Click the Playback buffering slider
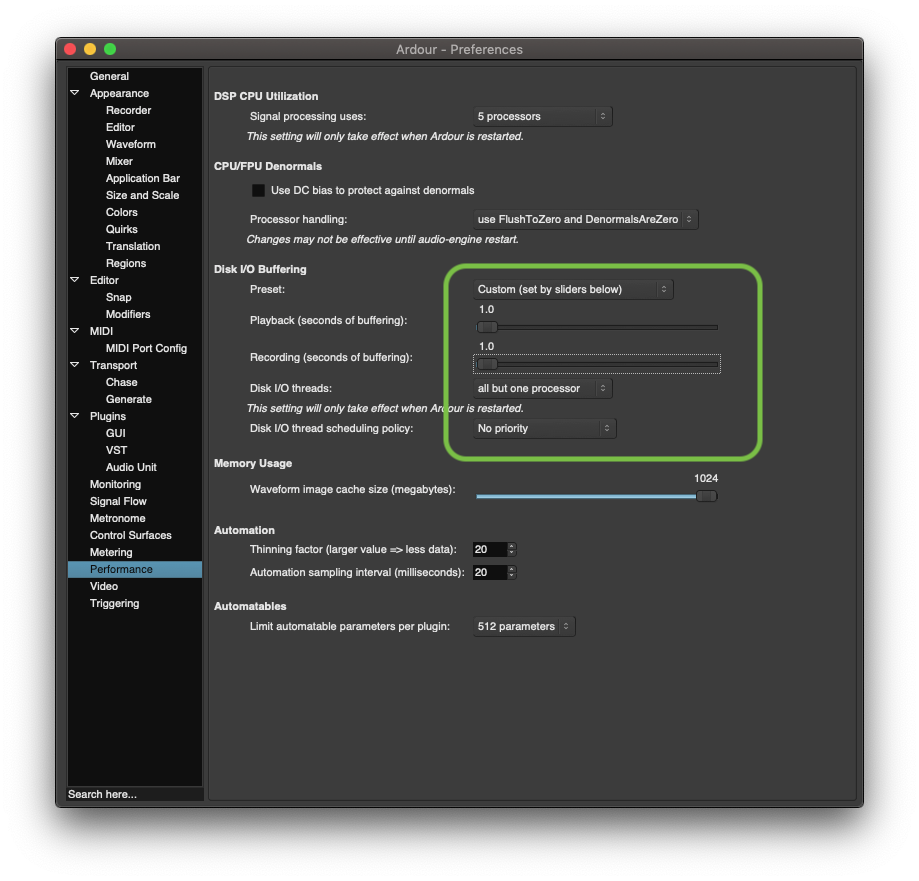Image resolution: width=919 pixels, height=881 pixels. pos(597,327)
